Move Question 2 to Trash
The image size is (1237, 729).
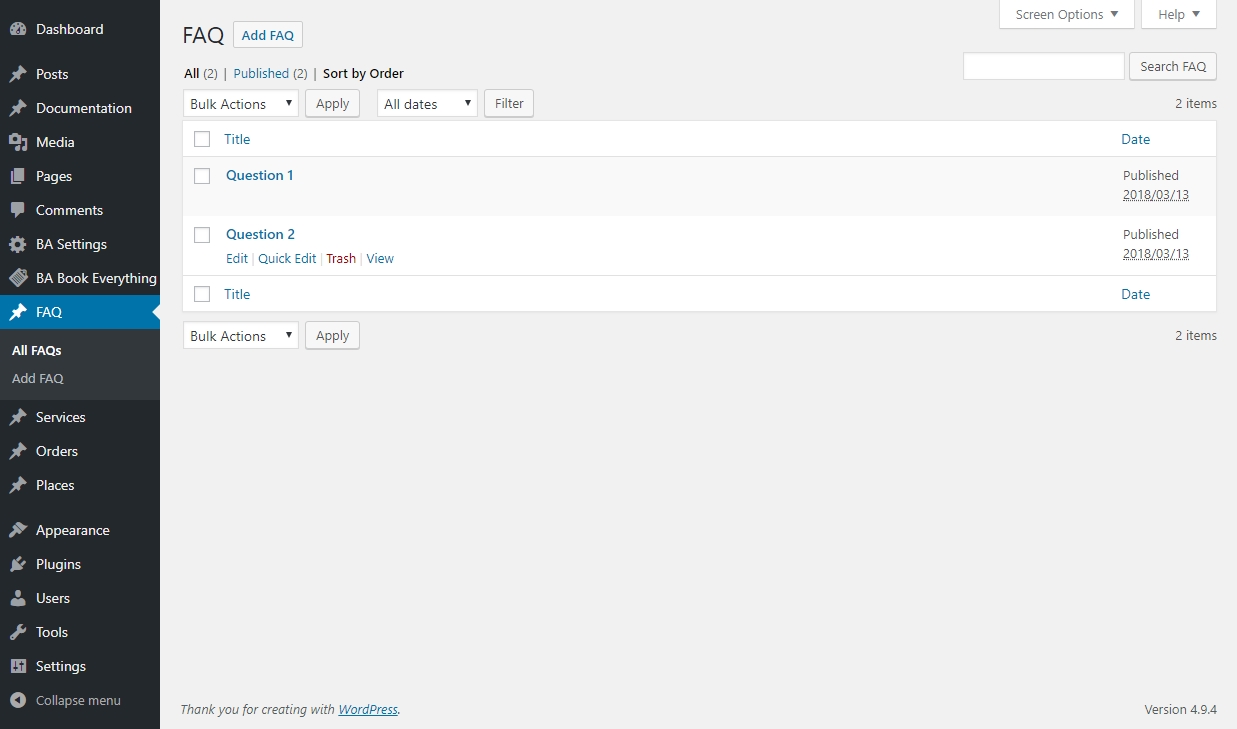[341, 259]
